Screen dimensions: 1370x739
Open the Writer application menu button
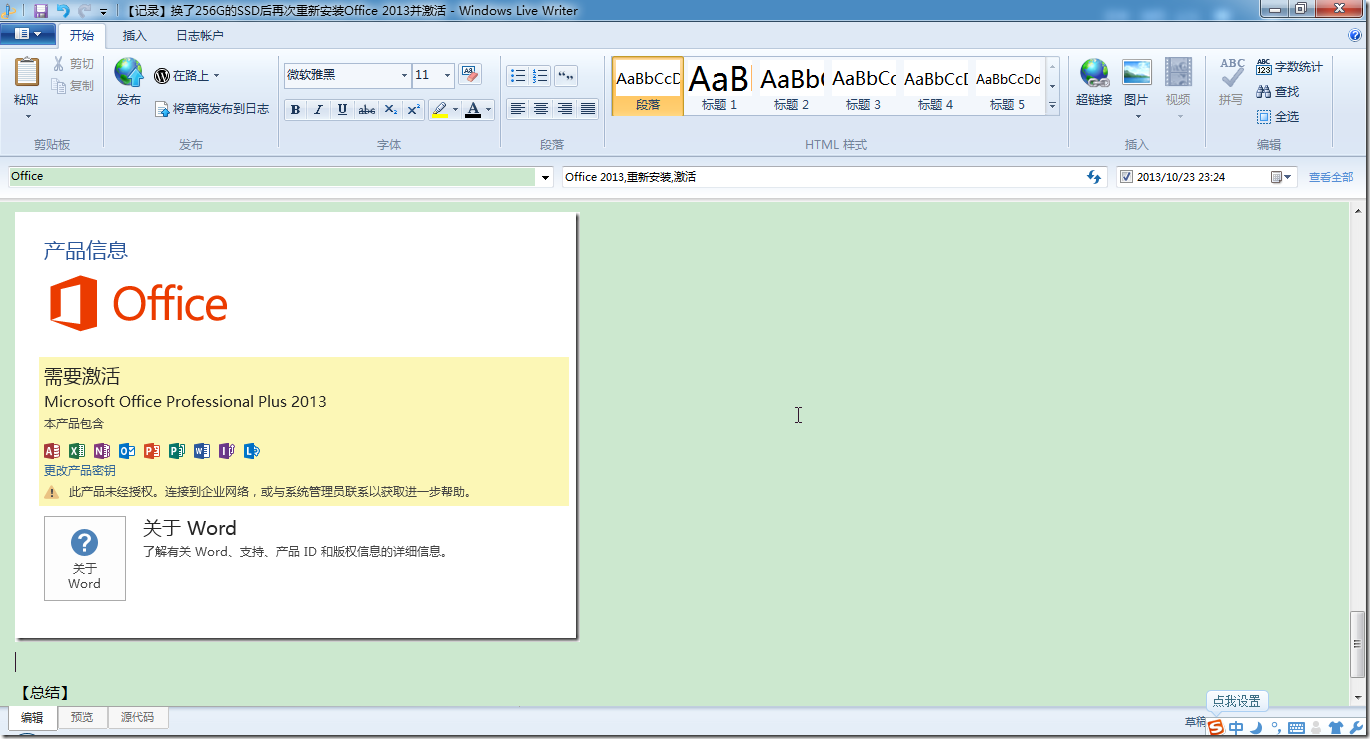pos(28,35)
